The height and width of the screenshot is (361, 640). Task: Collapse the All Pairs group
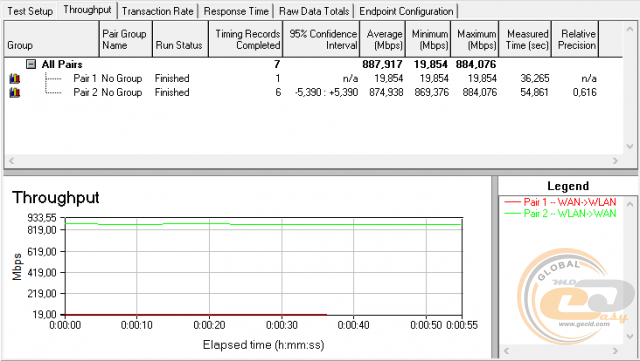tap(31, 64)
